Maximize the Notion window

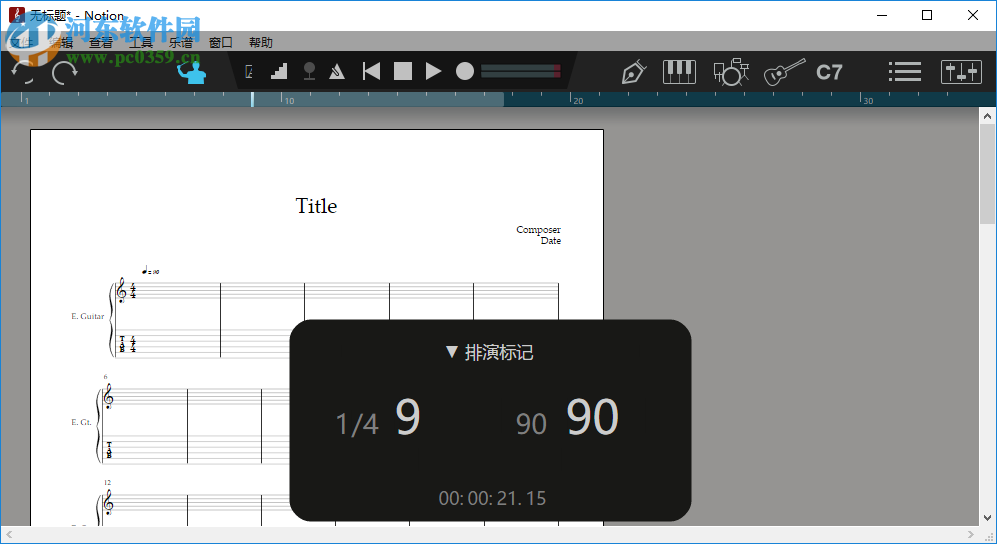click(927, 15)
